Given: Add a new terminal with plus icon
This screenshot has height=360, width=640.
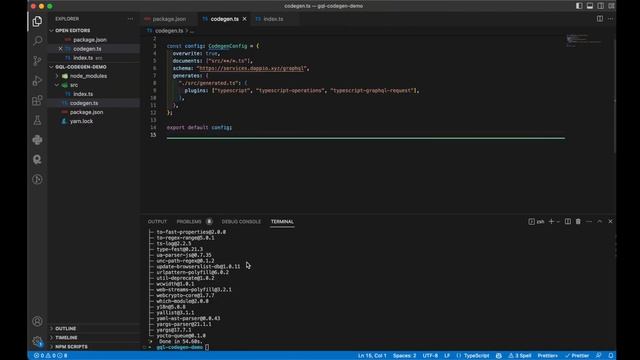Looking at the screenshot, I should pyautogui.click(x=551, y=221).
